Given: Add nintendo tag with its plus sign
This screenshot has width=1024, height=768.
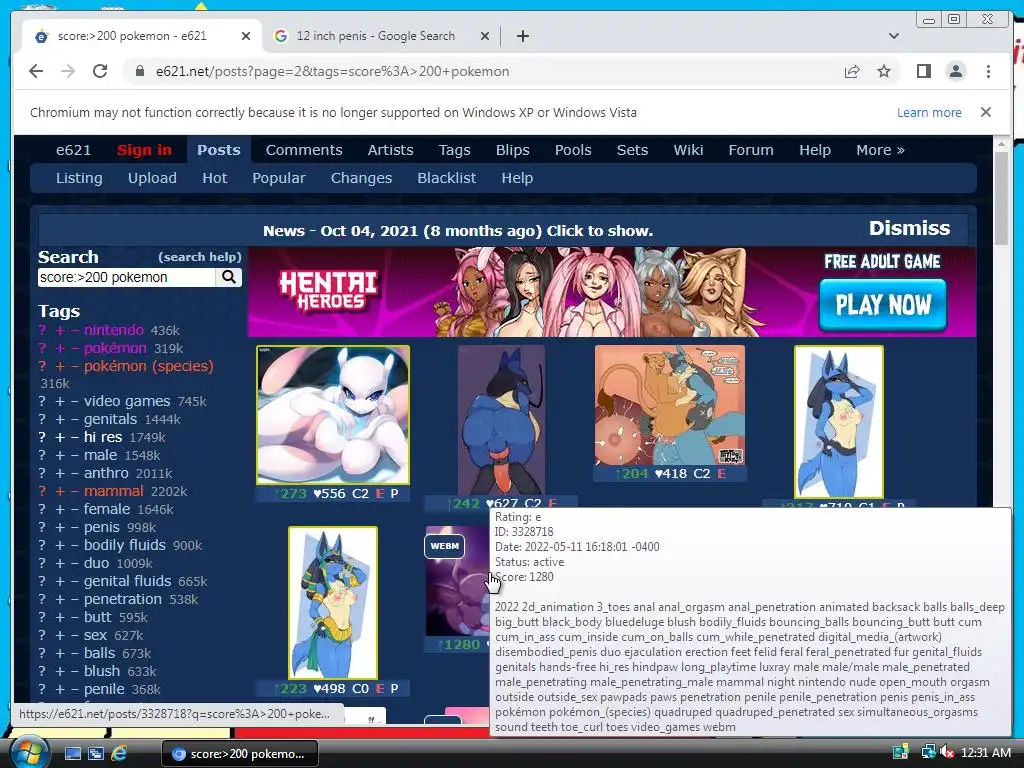Looking at the screenshot, I should (x=60, y=330).
